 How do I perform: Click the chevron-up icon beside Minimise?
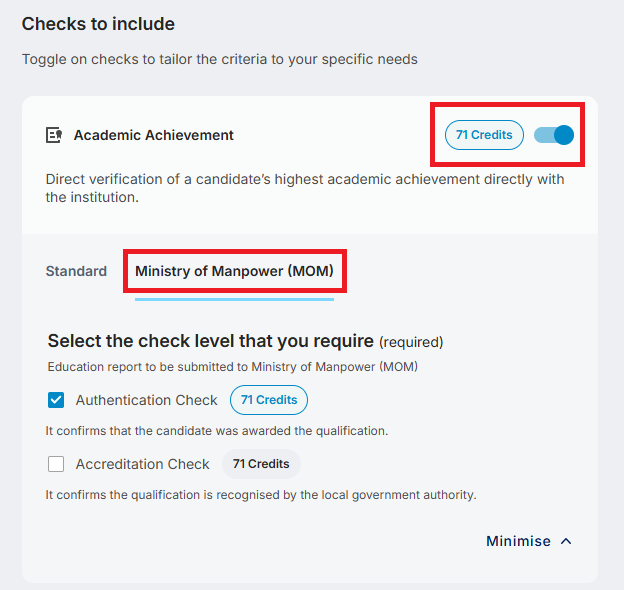tap(567, 541)
